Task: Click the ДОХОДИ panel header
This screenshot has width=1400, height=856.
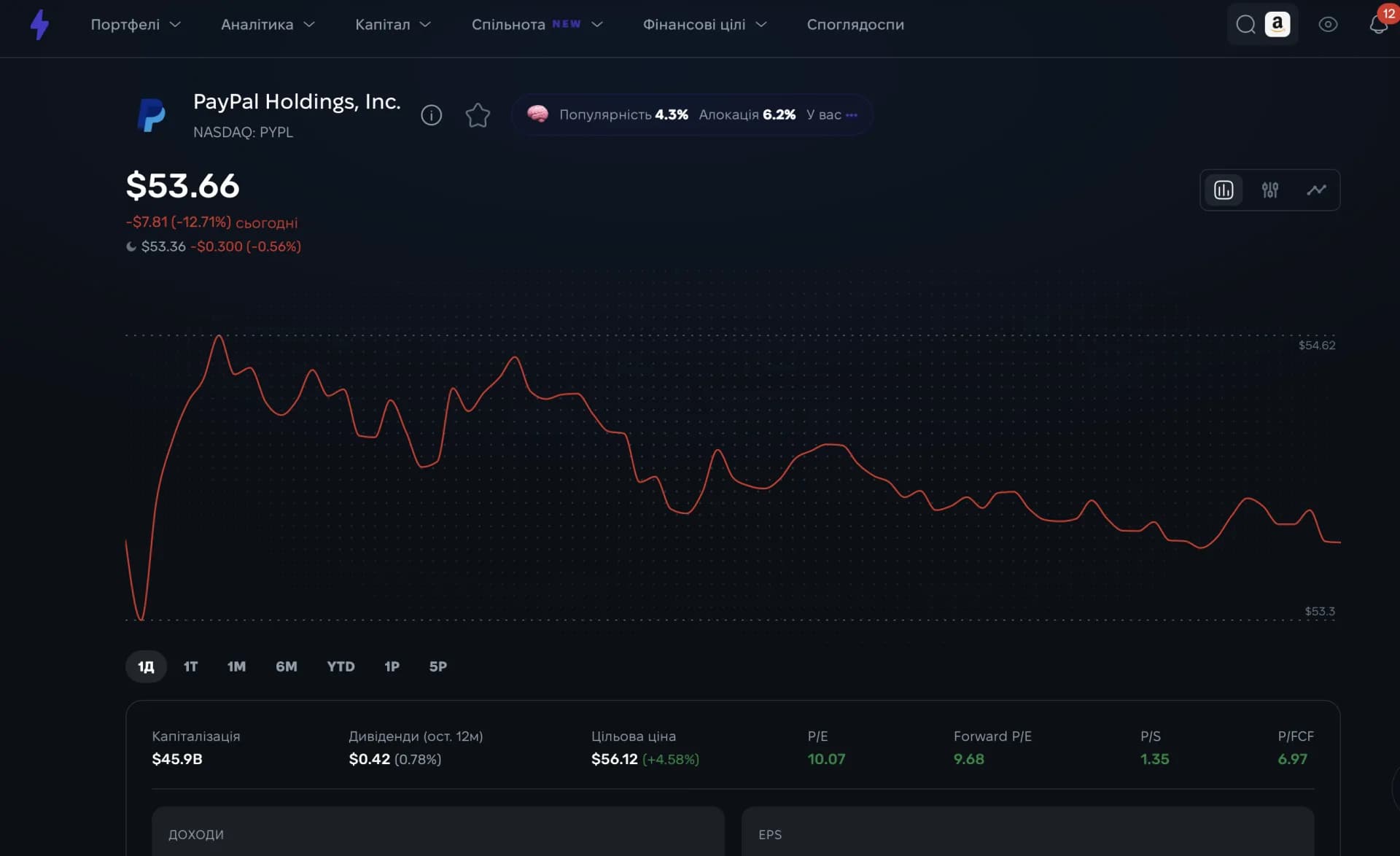Action: click(196, 834)
